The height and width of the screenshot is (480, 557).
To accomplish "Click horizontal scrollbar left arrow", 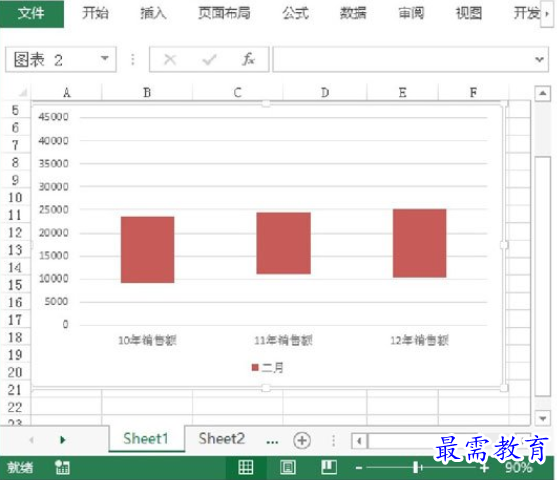I will pos(359,441).
